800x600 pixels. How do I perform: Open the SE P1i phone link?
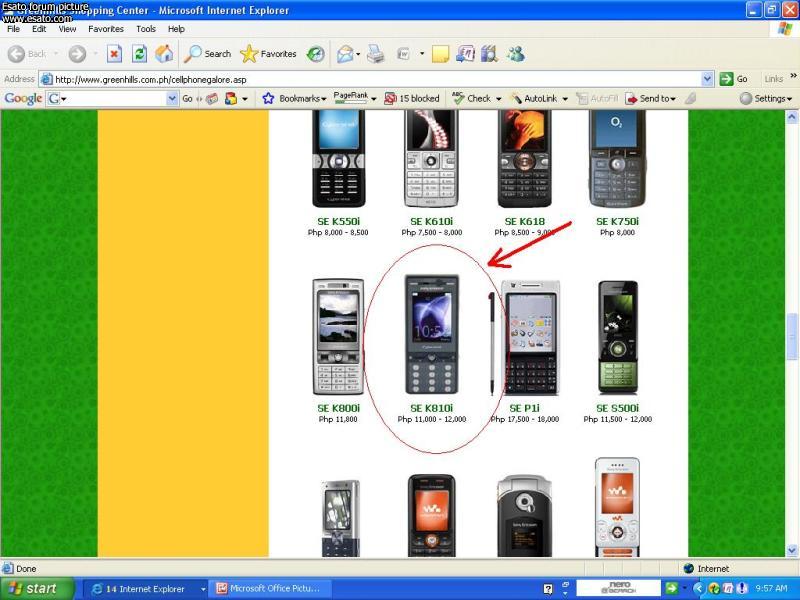pyautogui.click(x=524, y=408)
